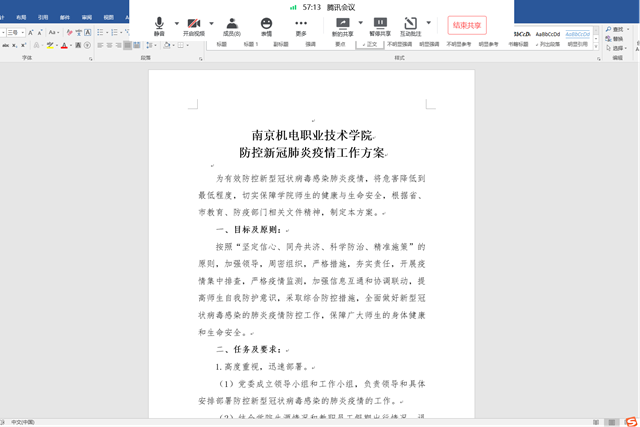Mute the microphone in Tencent Meeting

tap(159, 26)
